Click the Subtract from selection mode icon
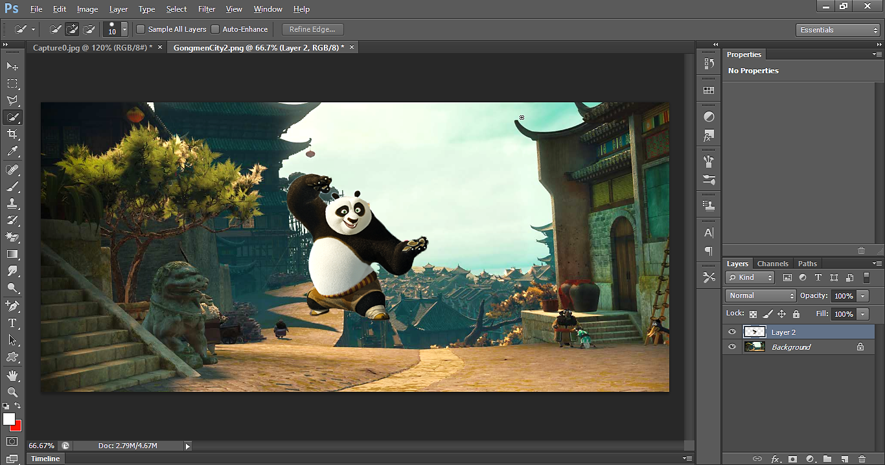Image resolution: width=885 pixels, height=467 pixels. click(89, 29)
